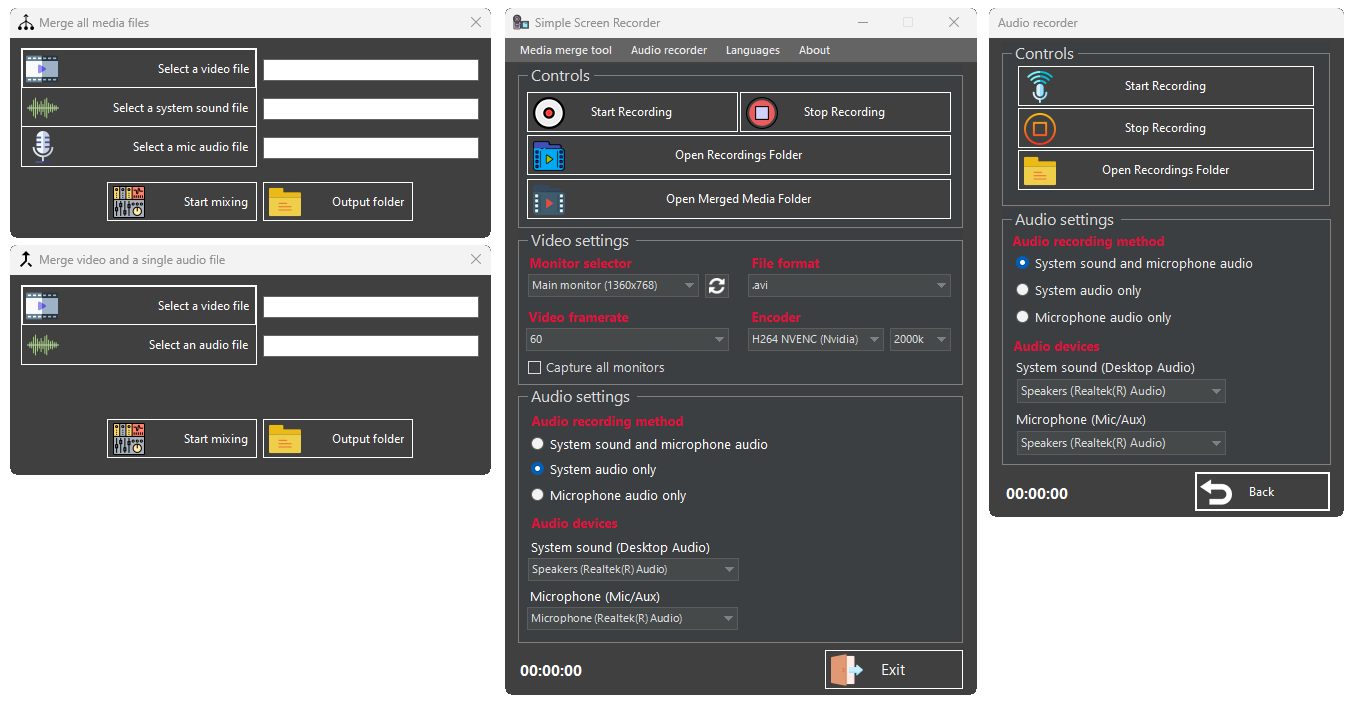1355x703 pixels.
Task: Enable Capture all monitors
Action: 535,367
